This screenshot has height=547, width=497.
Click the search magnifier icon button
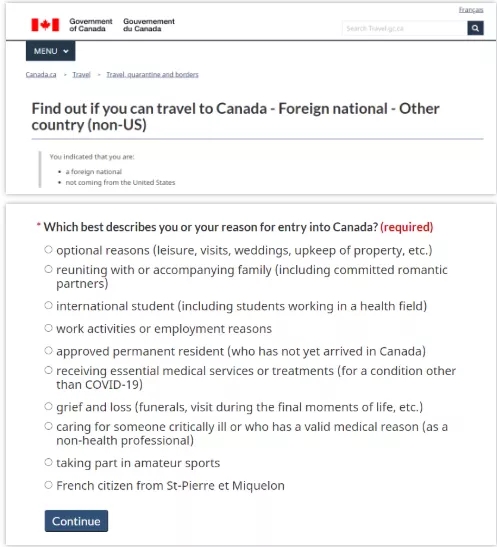tap(475, 28)
